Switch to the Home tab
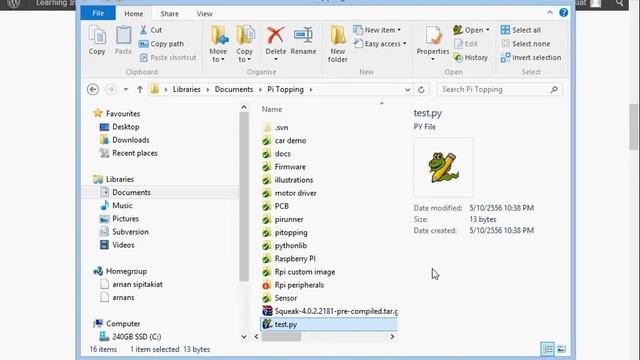Image resolution: width=640 pixels, height=360 pixels. click(133, 13)
